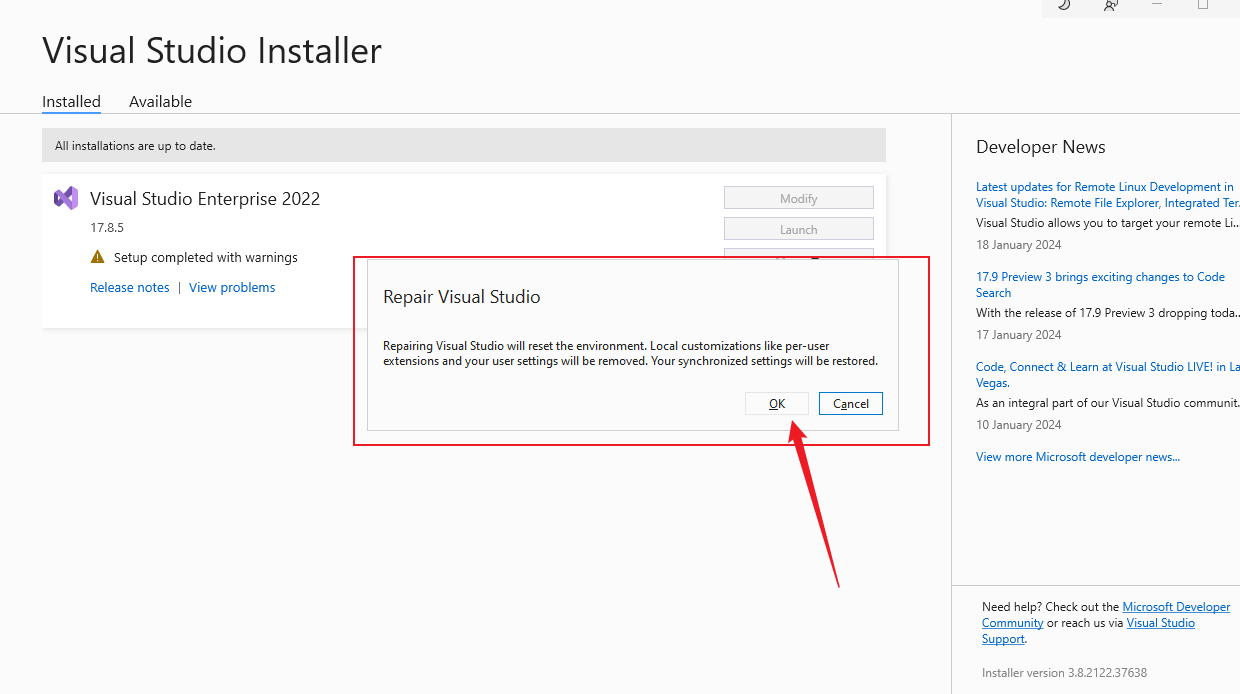Open the View problems link
The width and height of the screenshot is (1240, 694).
click(232, 287)
